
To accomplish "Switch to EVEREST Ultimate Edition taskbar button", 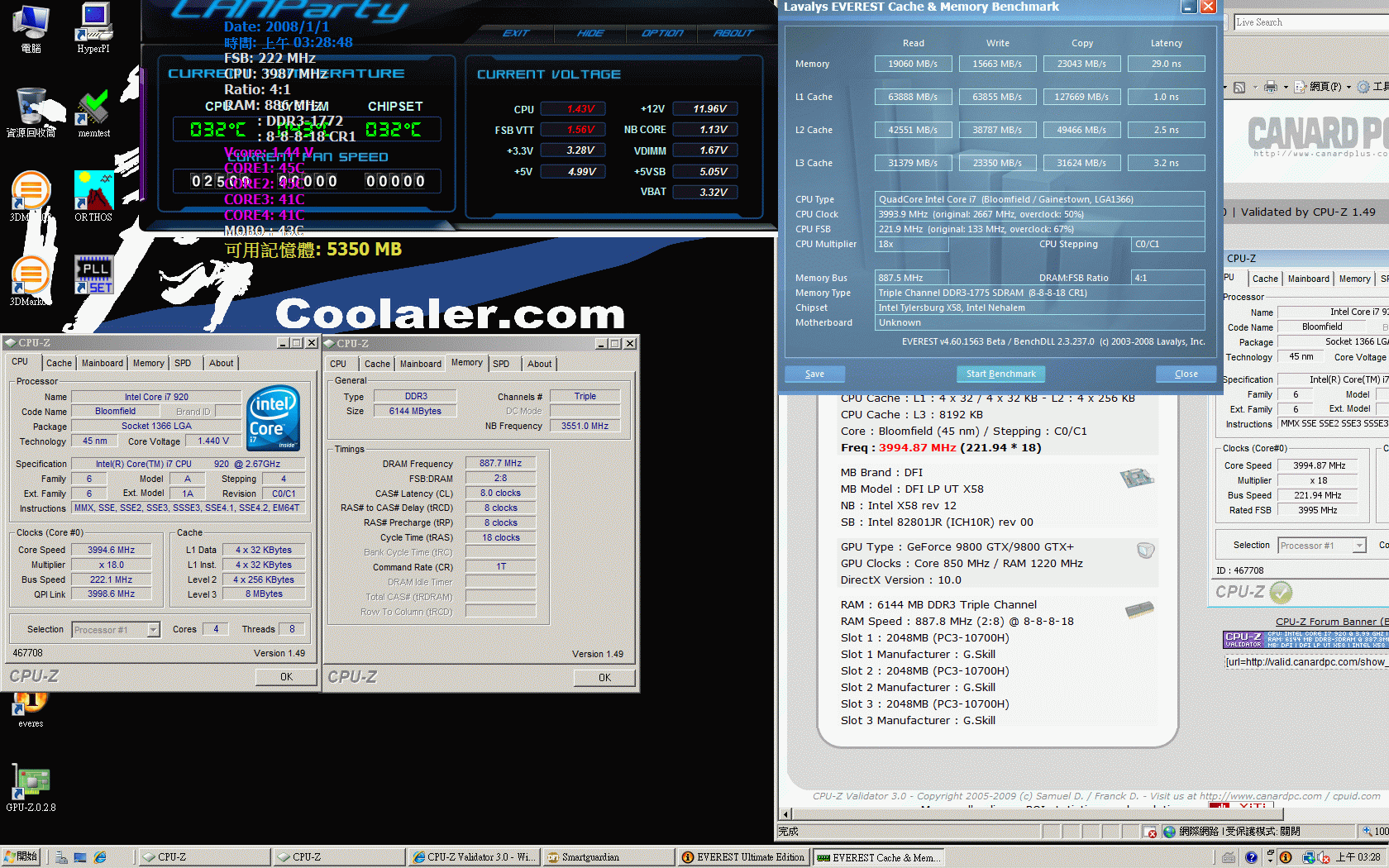I will (x=742, y=857).
